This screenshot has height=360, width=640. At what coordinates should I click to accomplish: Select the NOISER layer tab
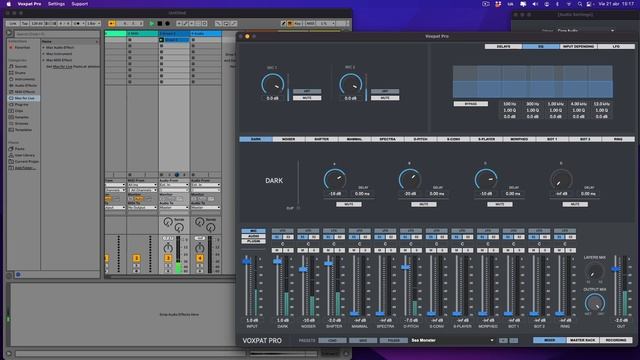pyautogui.click(x=289, y=139)
